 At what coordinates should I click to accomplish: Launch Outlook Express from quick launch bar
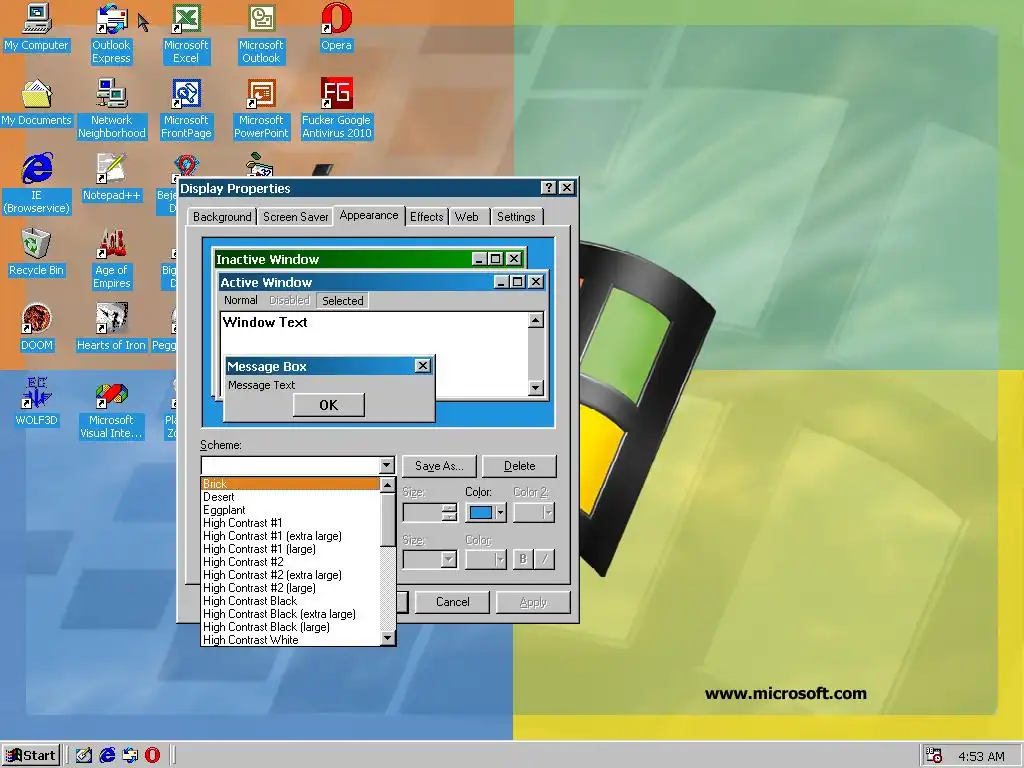130,756
